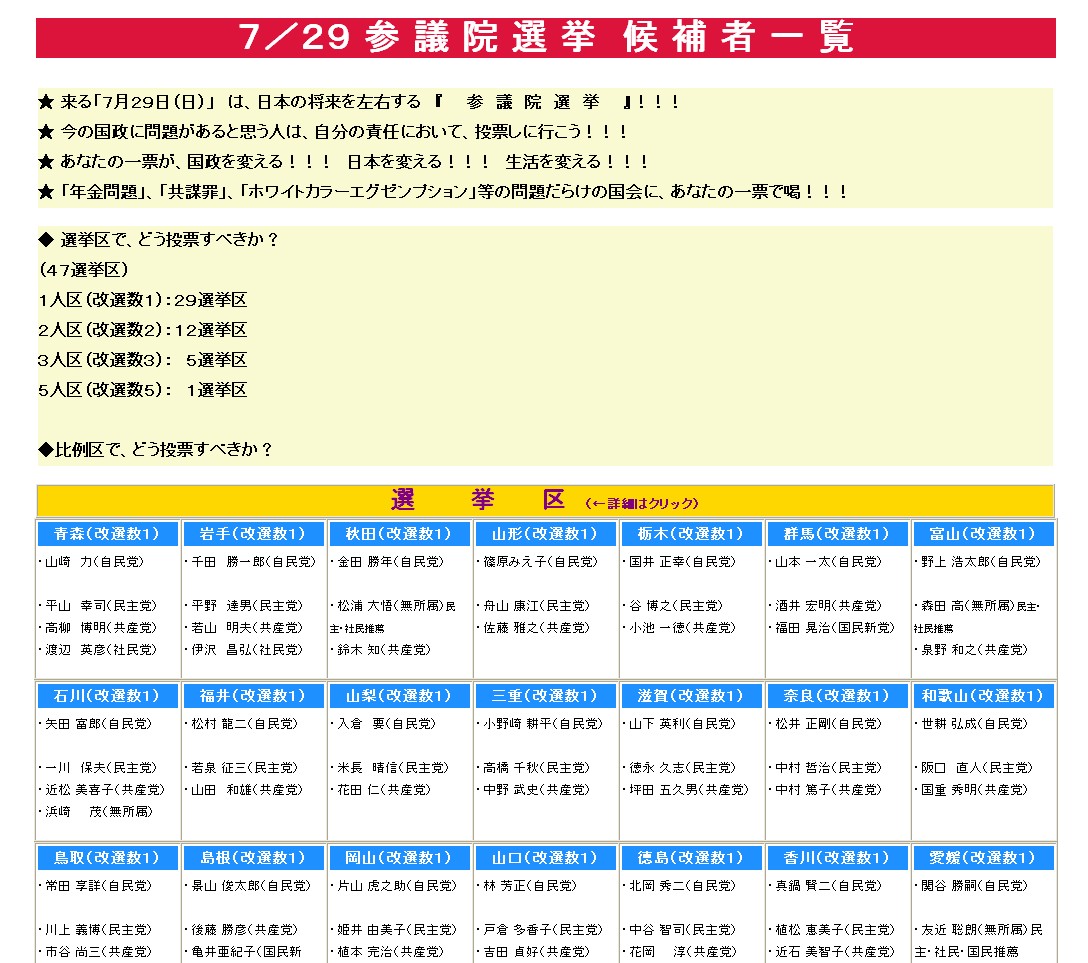Screen dimensions: 1088x963
Task: Open the 香川(改選数1) district header
Action: coord(837,858)
